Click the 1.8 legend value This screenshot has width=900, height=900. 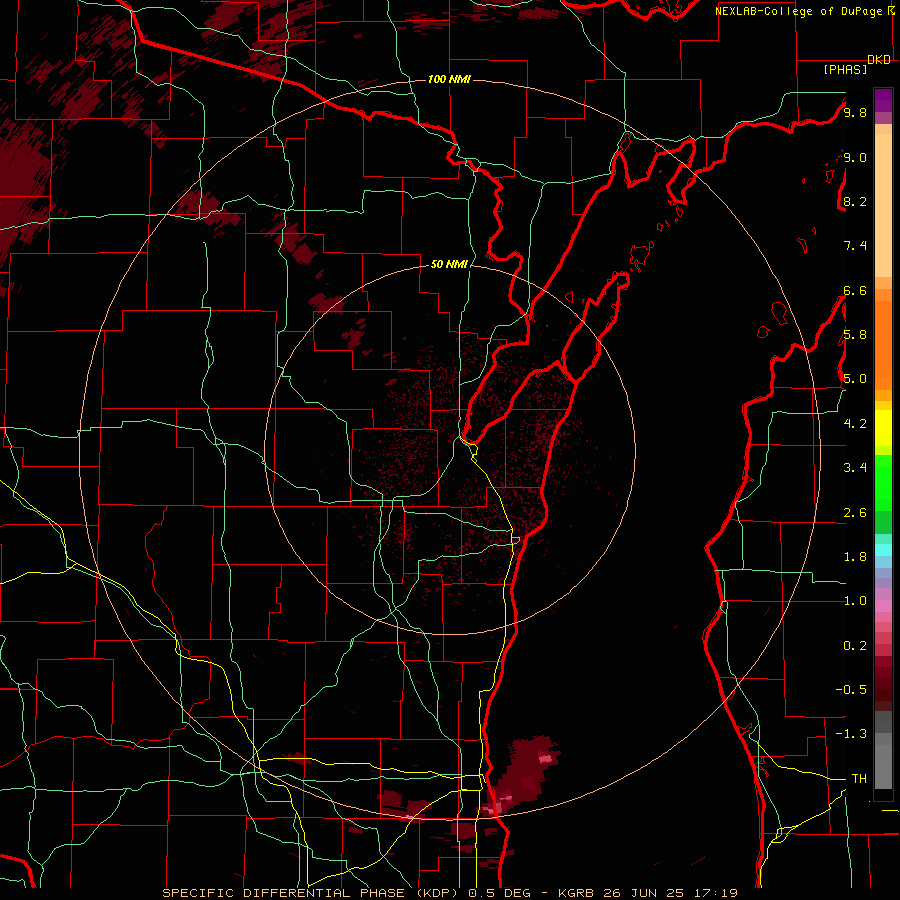pyautogui.click(x=855, y=556)
